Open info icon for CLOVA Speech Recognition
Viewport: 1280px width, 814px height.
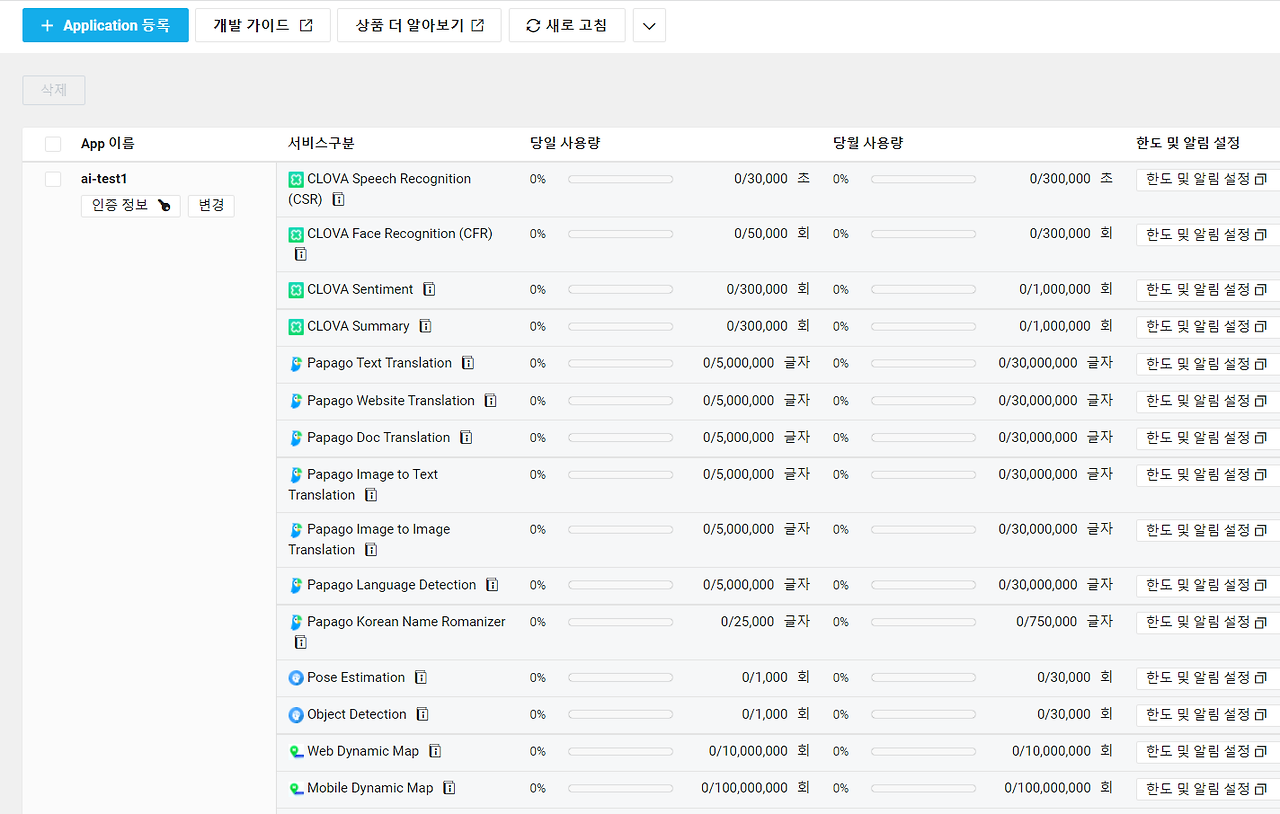point(338,199)
